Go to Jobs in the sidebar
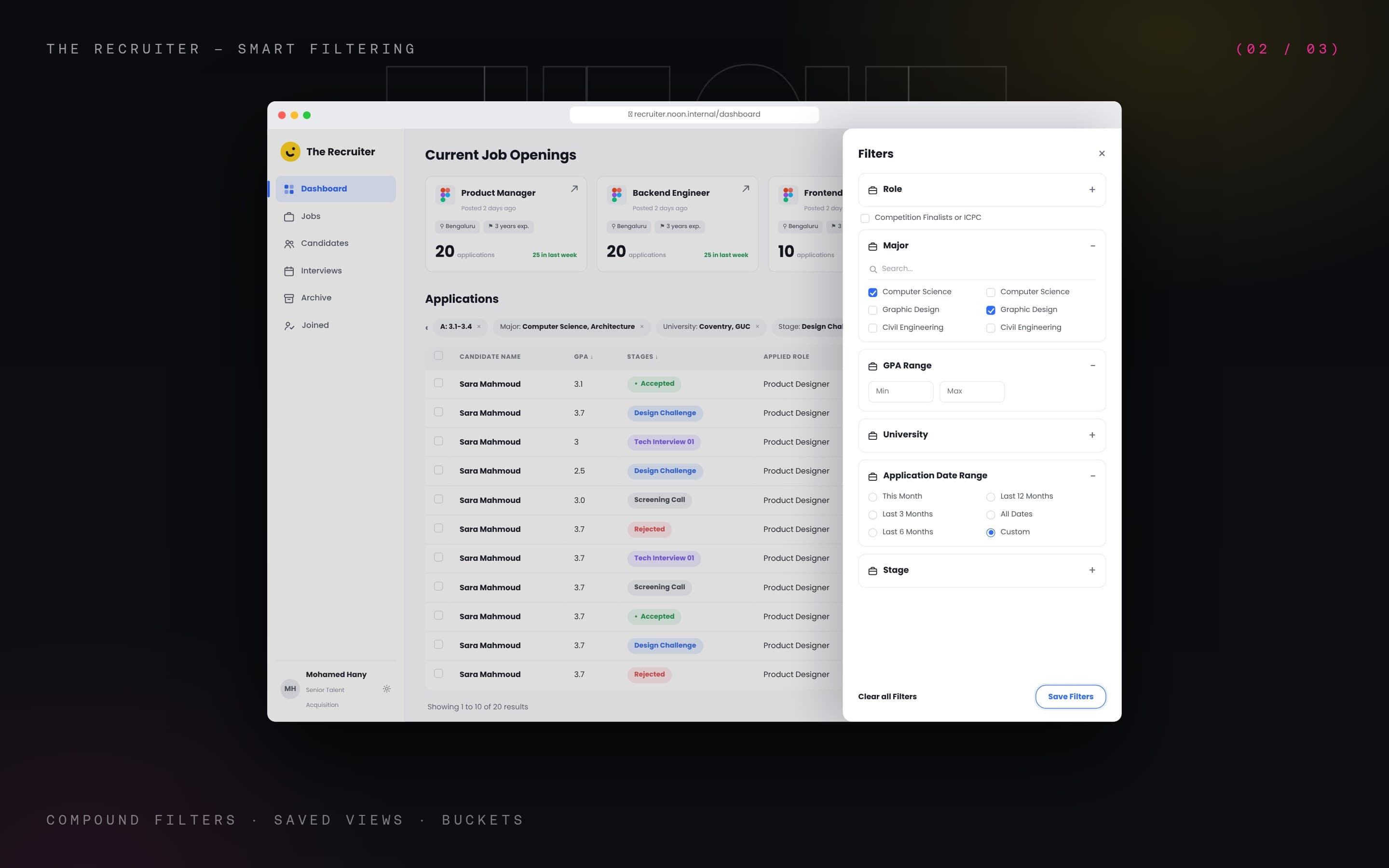1389x868 pixels. pos(336,217)
